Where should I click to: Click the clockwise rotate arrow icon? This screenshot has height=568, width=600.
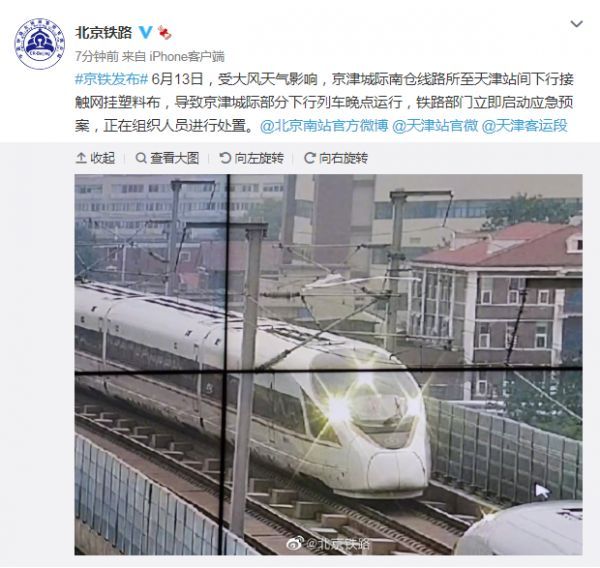(x=309, y=158)
